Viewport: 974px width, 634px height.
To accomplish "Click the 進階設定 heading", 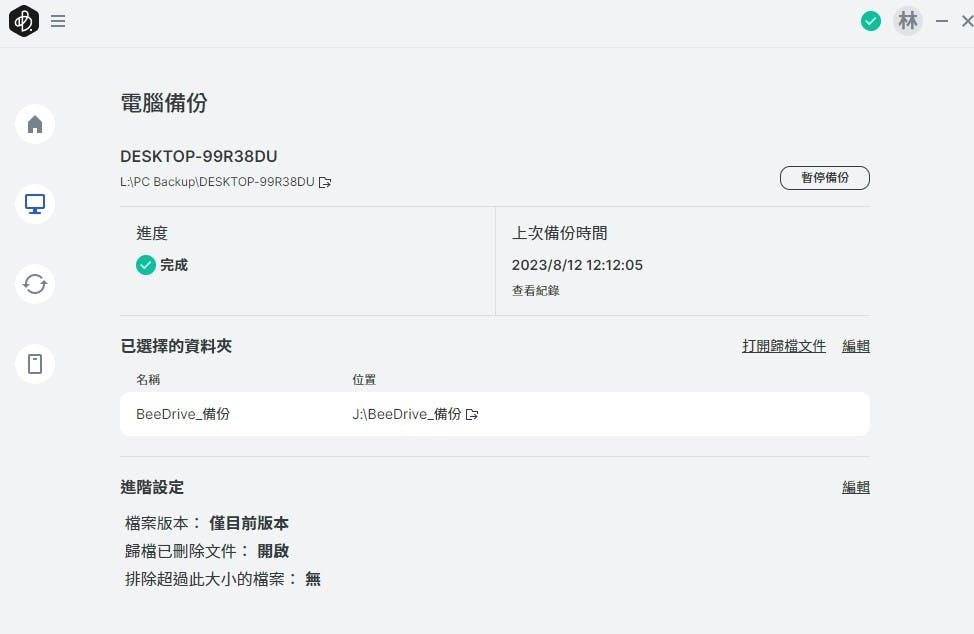I will 152,487.
